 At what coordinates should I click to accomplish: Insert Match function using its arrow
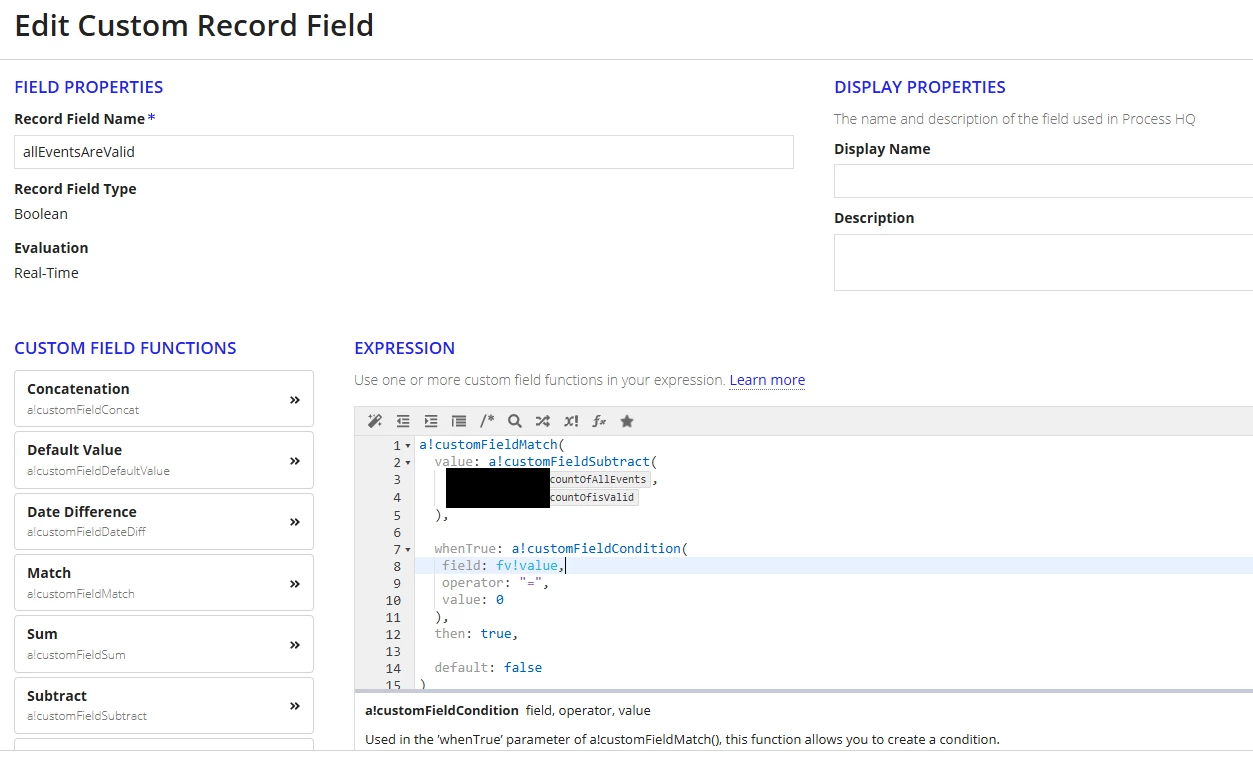point(295,583)
